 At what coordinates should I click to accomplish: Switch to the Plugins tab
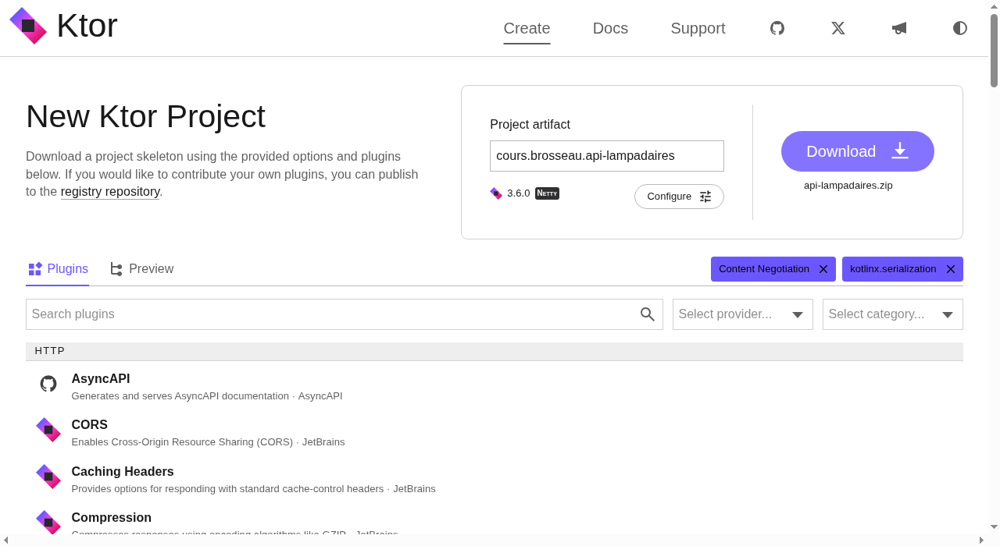tap(58, 269)
